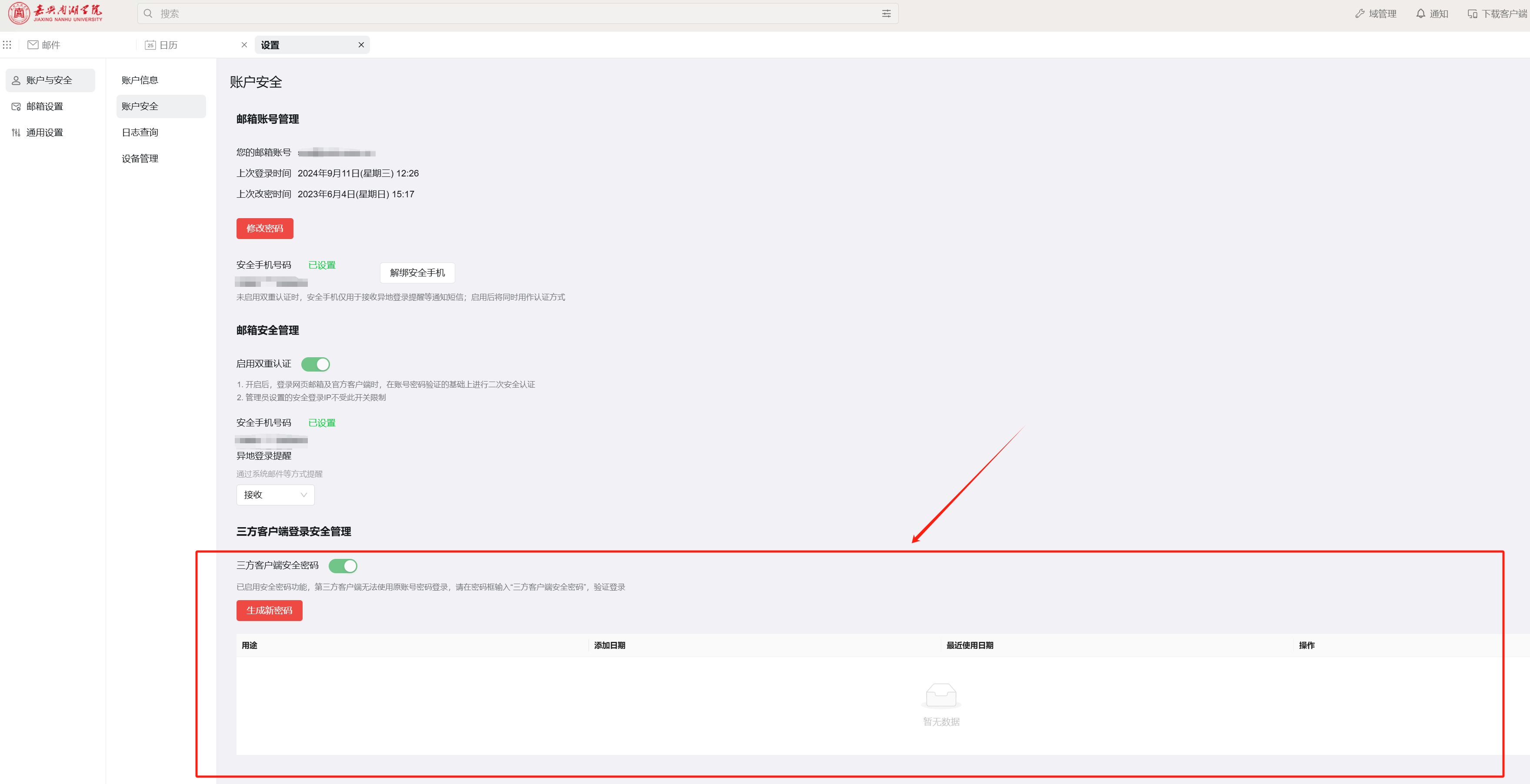This screenshot has height=784, width=1530.
Task: Open 域管理 domain management wrench icon
Action: point(1360,13)
